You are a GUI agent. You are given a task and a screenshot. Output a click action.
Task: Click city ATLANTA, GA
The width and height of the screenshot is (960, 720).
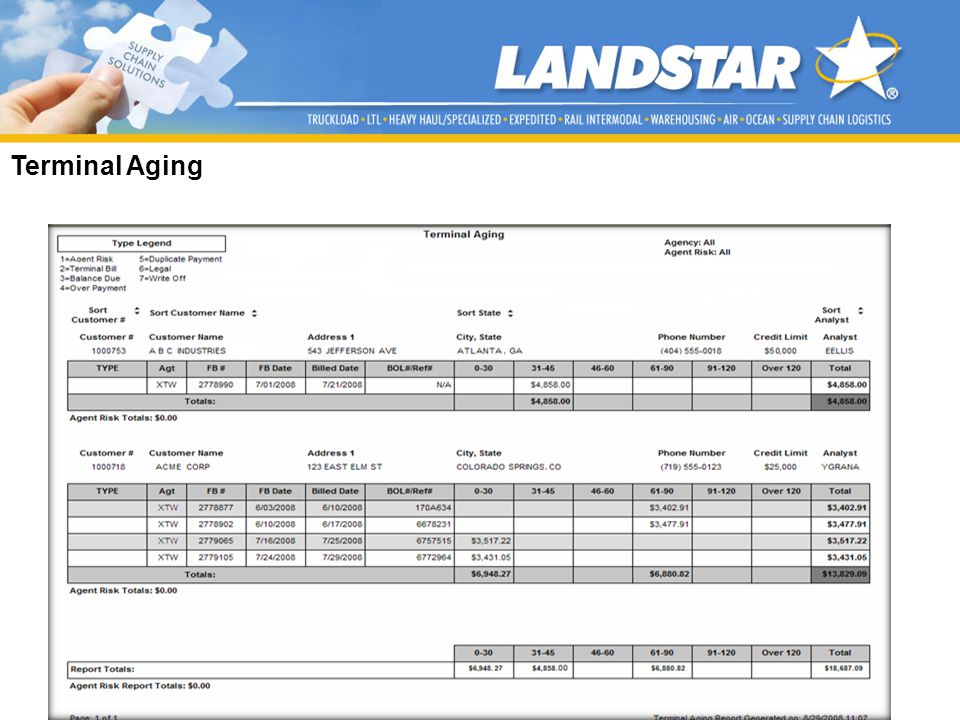[490, 351]
